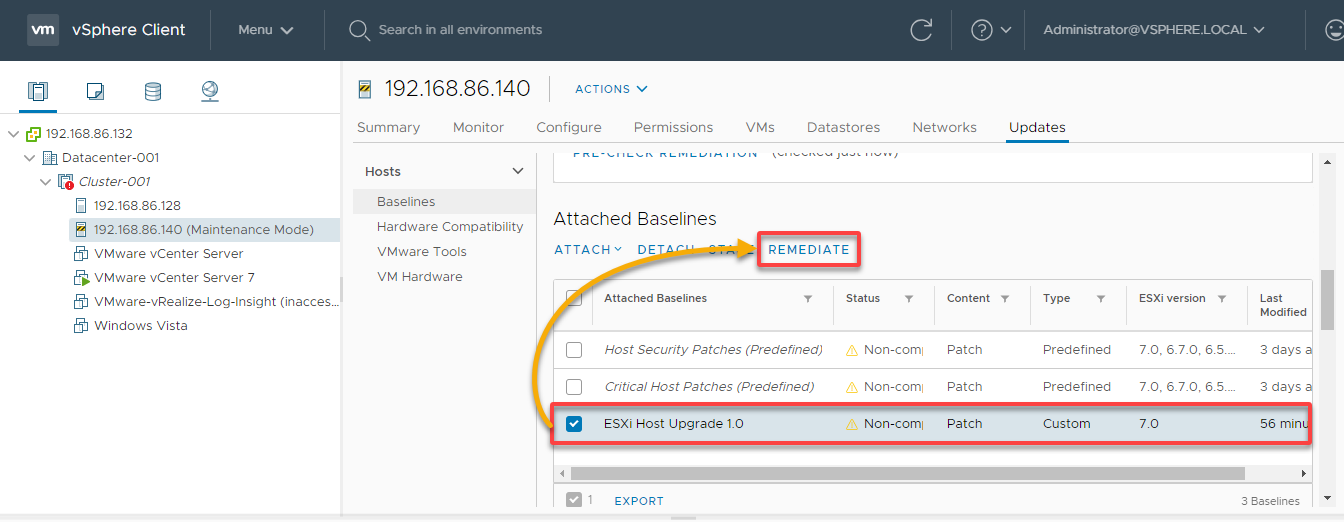The image size is (1344, 522).
Task: Click the Search in all environments field
Action: [460, 30]
